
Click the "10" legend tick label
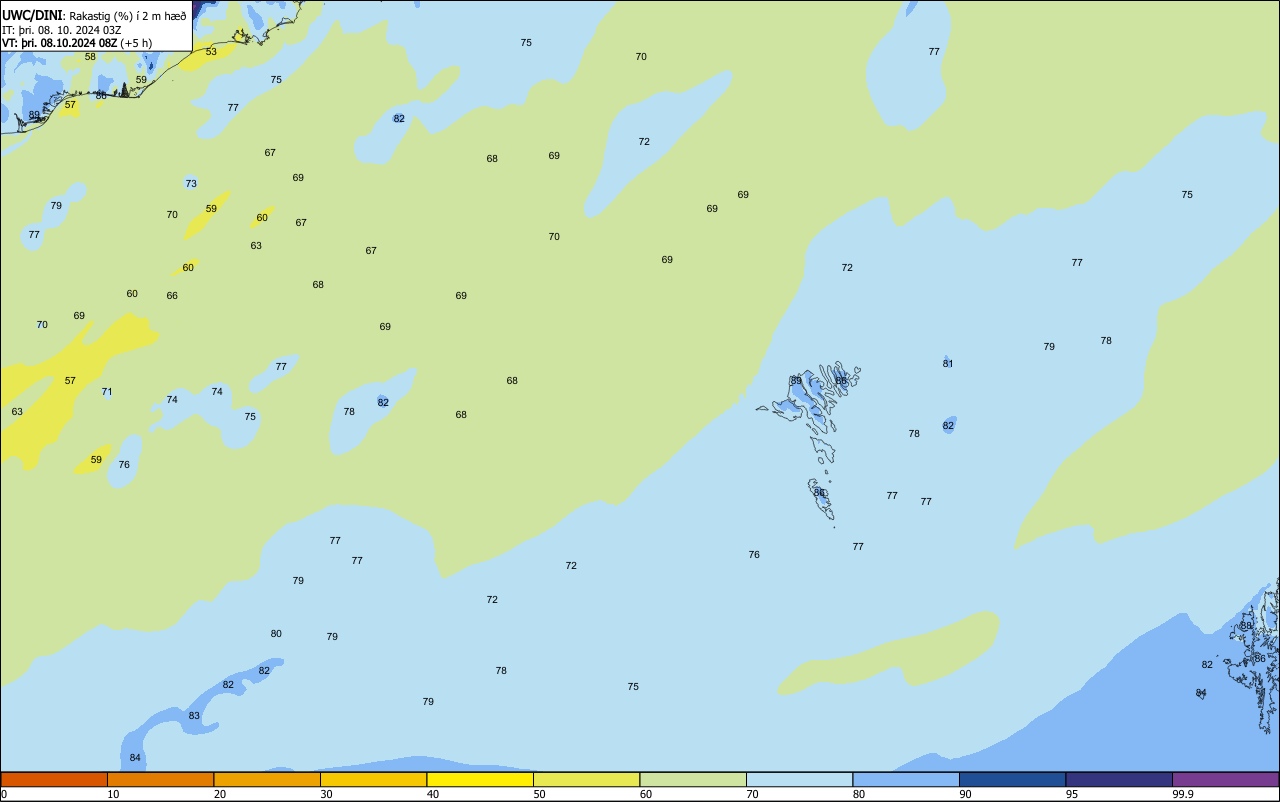(114, 794)
